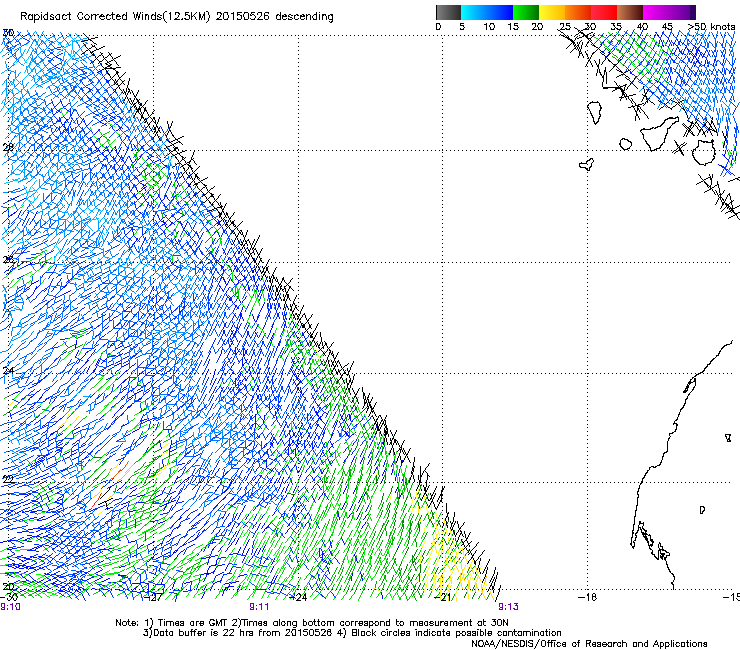Click the purple time stamp "9:13"
This screenshot has height=650, width=740.
[508, 607]
